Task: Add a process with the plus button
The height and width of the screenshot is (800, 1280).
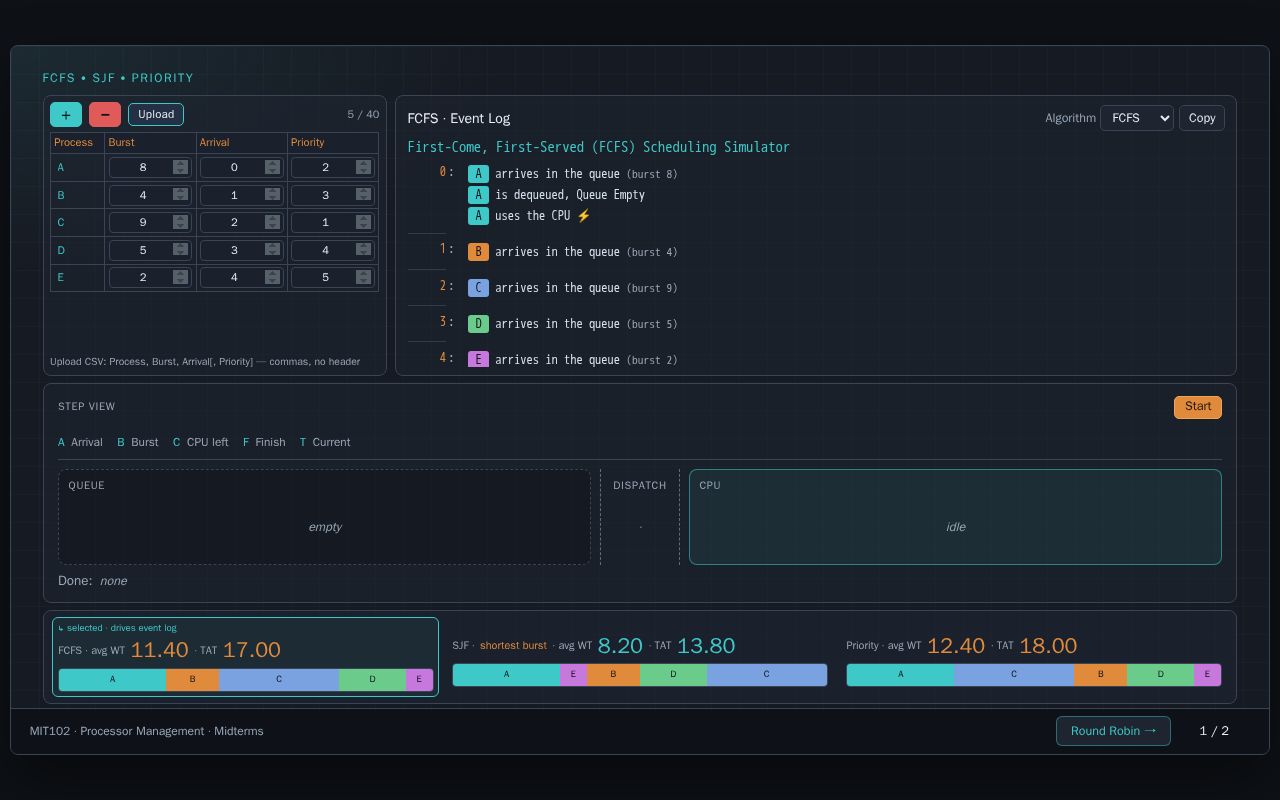Action: point(66,115)
